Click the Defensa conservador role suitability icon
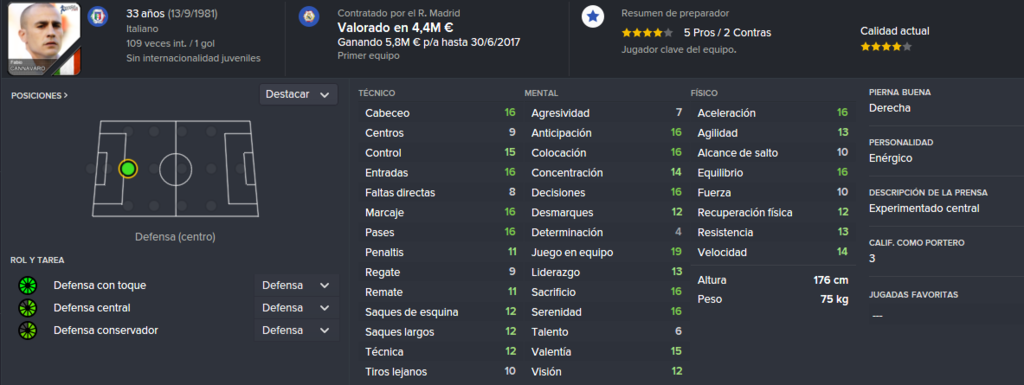Image resolution: width=1024 pixels, height=385 pixels. 27,330
